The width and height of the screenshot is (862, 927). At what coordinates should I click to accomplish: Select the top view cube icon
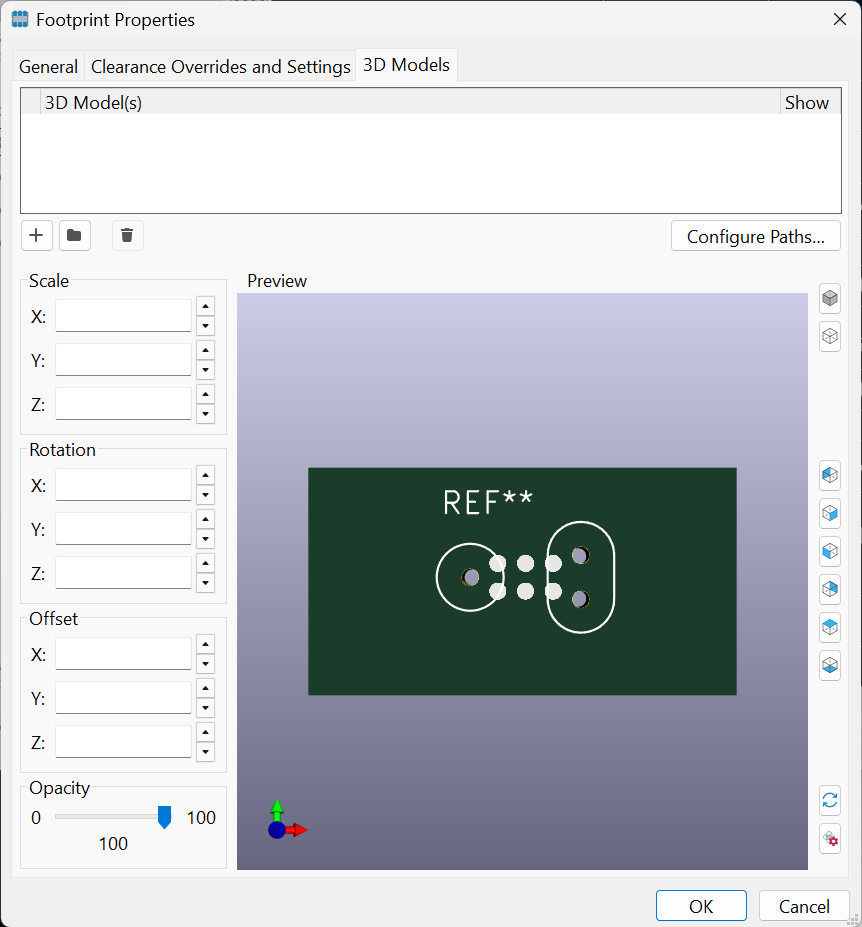(x=829, y=627)
